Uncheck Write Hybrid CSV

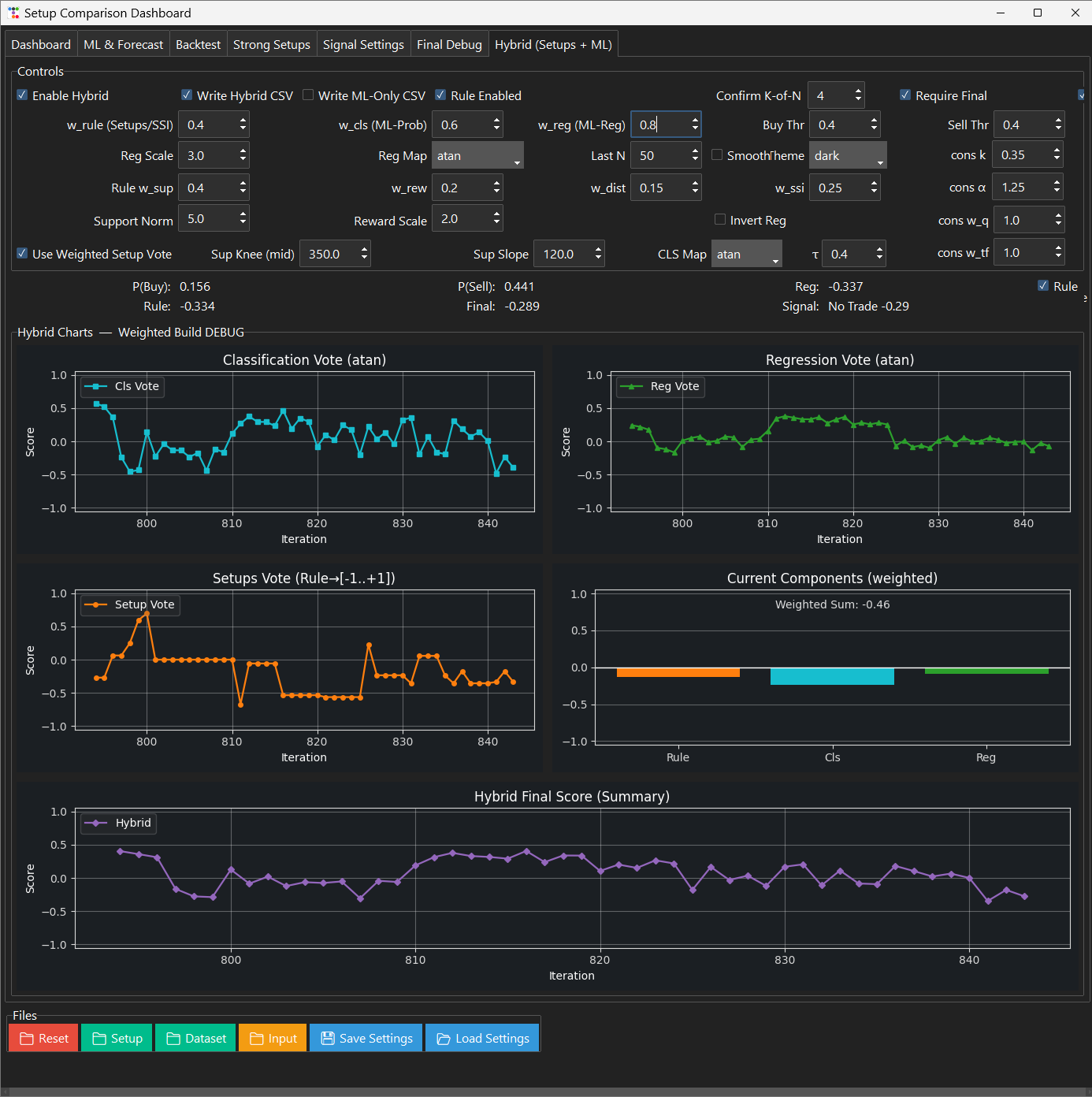point(187,95)
